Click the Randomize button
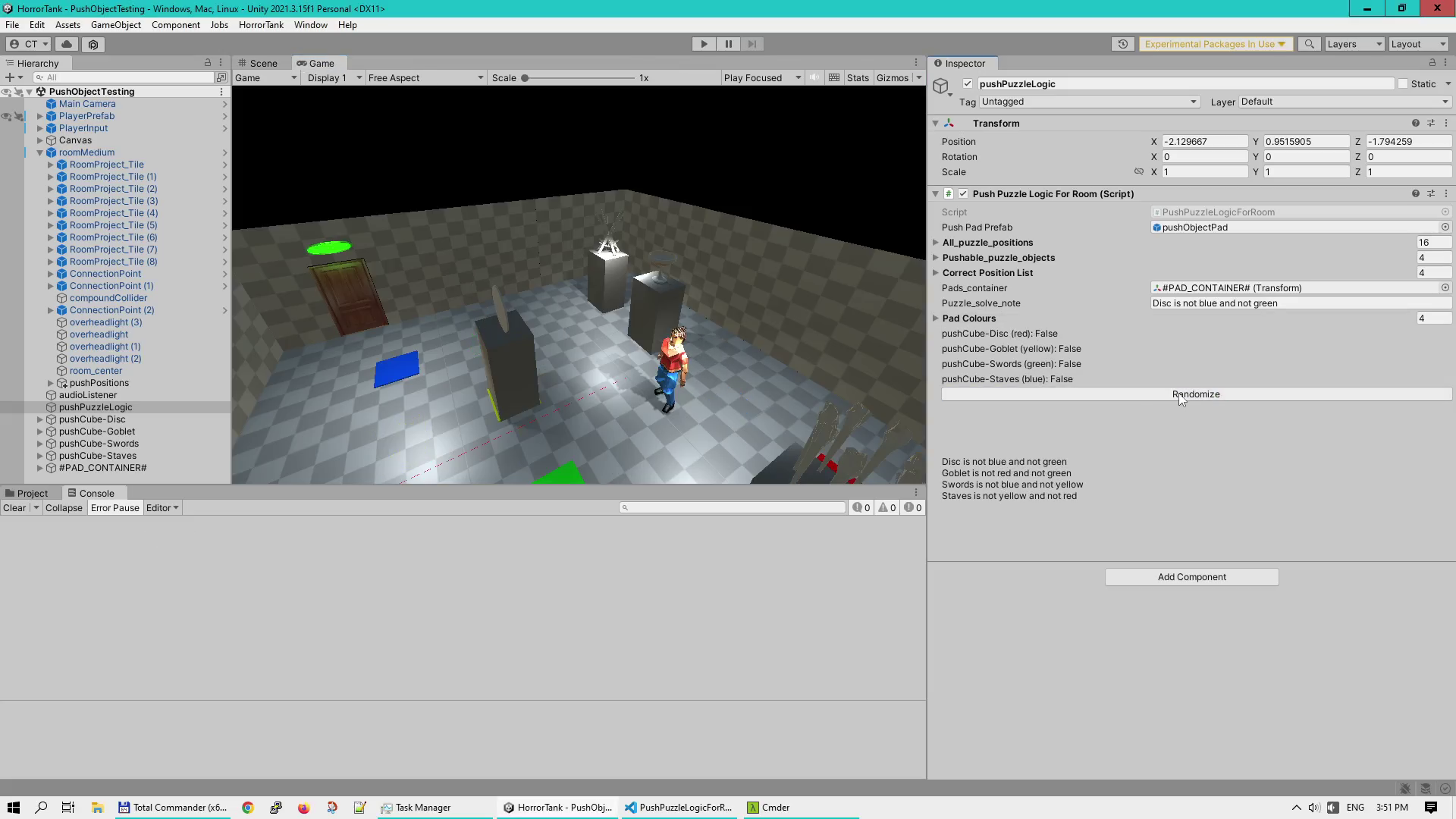This screenshot has width=1456, height=819. (1196, 394)
